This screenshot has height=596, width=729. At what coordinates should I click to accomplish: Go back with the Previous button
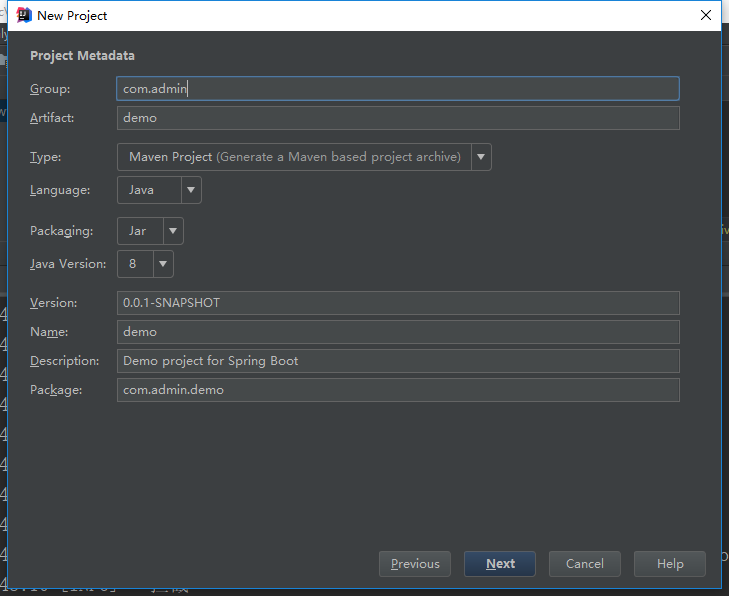pos(415,564)
